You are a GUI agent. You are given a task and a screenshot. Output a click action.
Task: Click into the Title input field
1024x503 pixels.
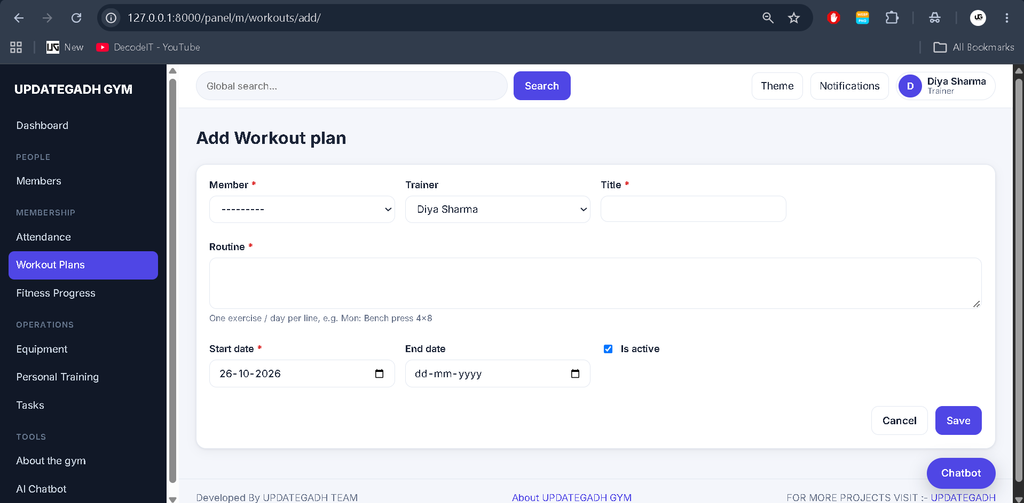pyautogui.click(x=694, y=209)
